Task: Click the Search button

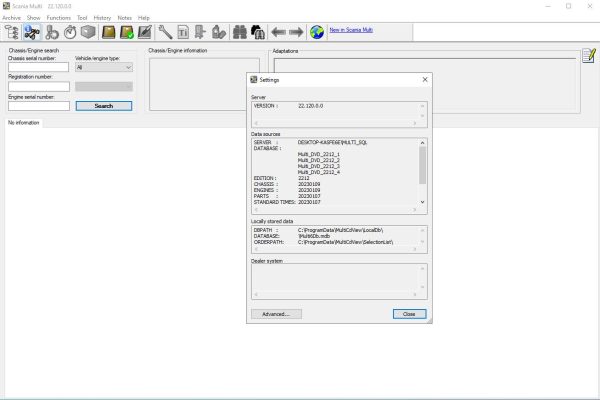Action: tap(104, 106)
